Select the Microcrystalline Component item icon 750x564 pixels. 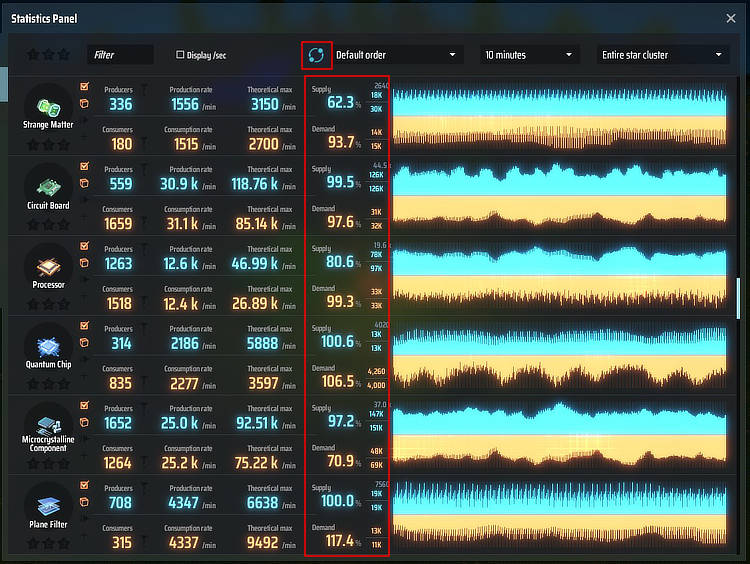click(x=49, y=425)
